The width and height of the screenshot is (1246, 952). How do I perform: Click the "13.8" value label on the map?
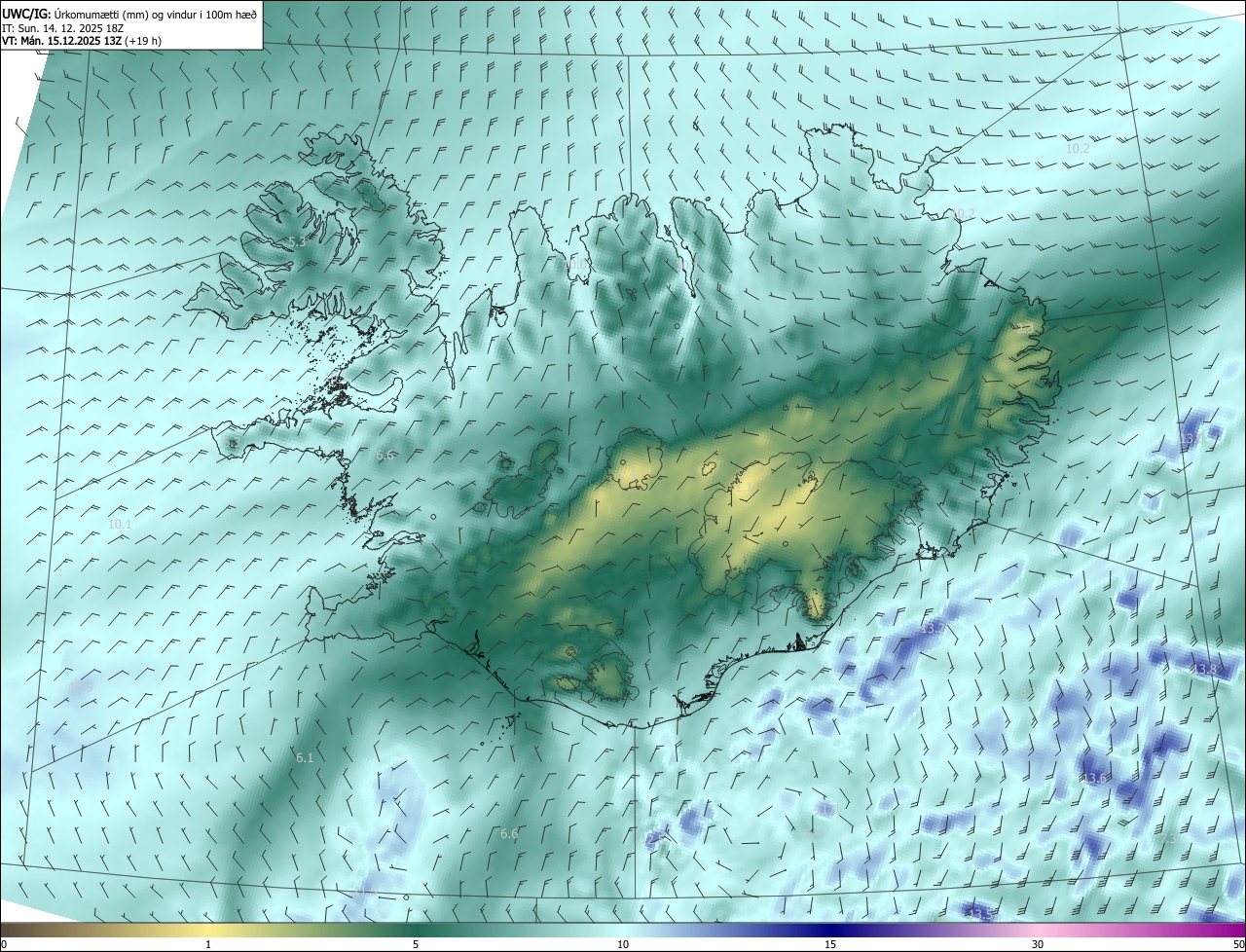(x=1207, y=669)
